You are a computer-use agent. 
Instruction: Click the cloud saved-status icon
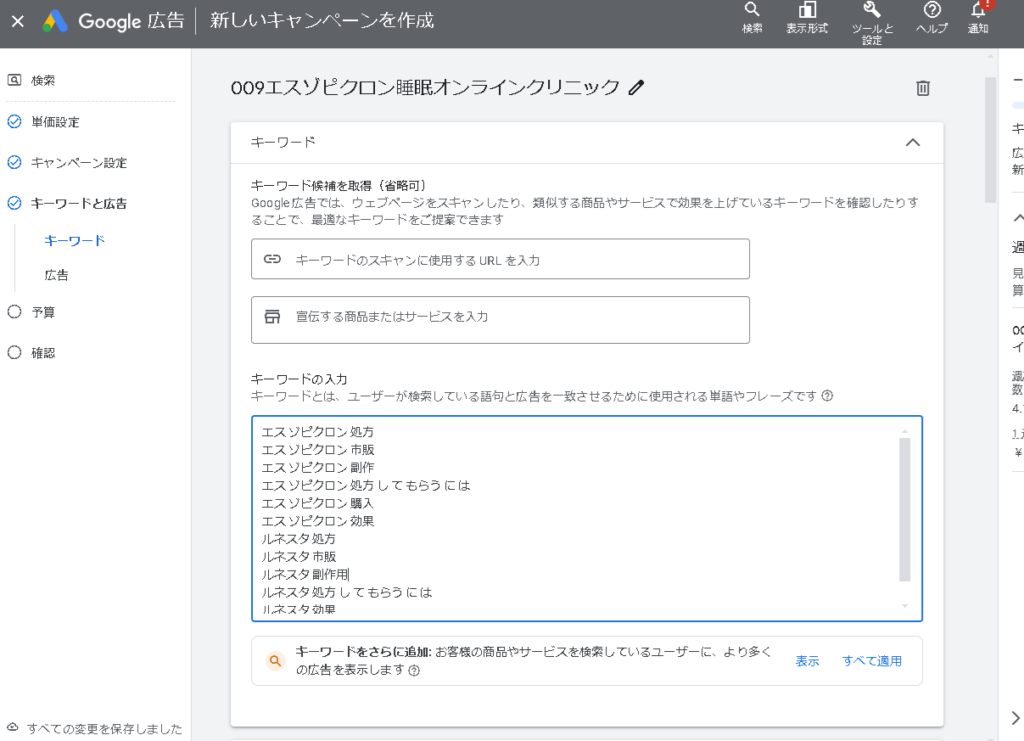12,727
